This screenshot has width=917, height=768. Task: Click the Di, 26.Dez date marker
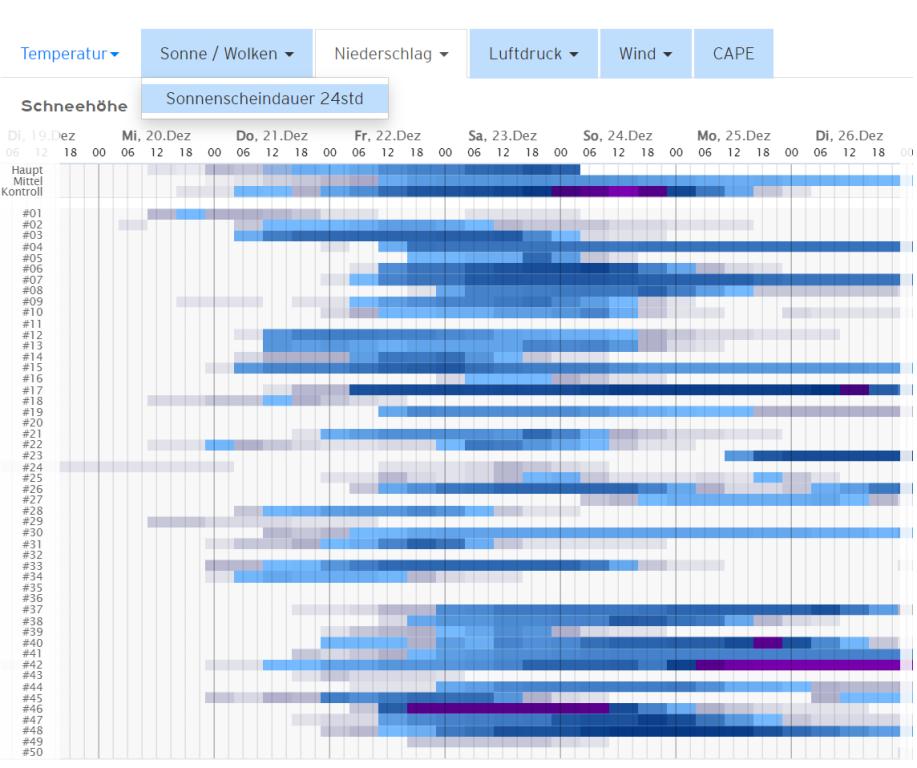[x=849, y=136]
